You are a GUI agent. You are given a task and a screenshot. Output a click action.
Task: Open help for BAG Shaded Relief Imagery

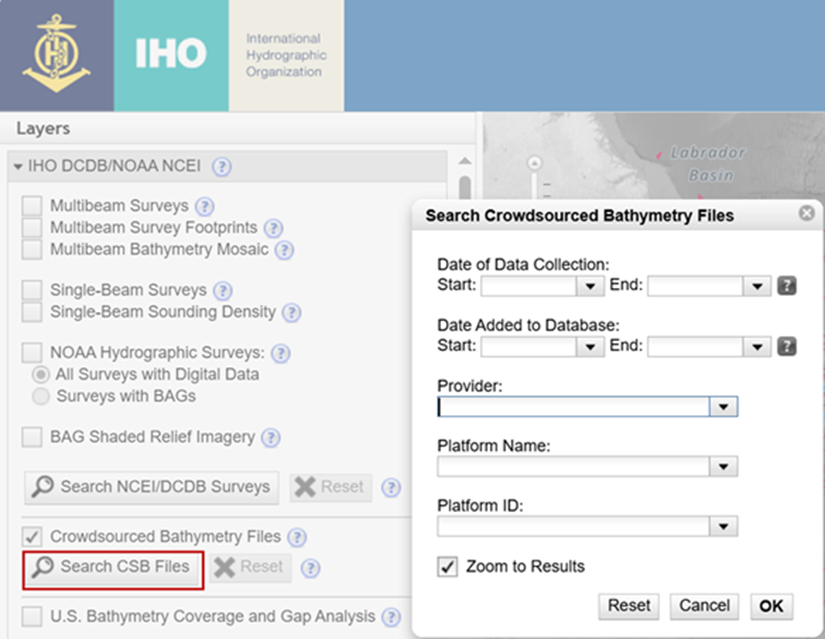pyautogui.click(x=270, y=438)
